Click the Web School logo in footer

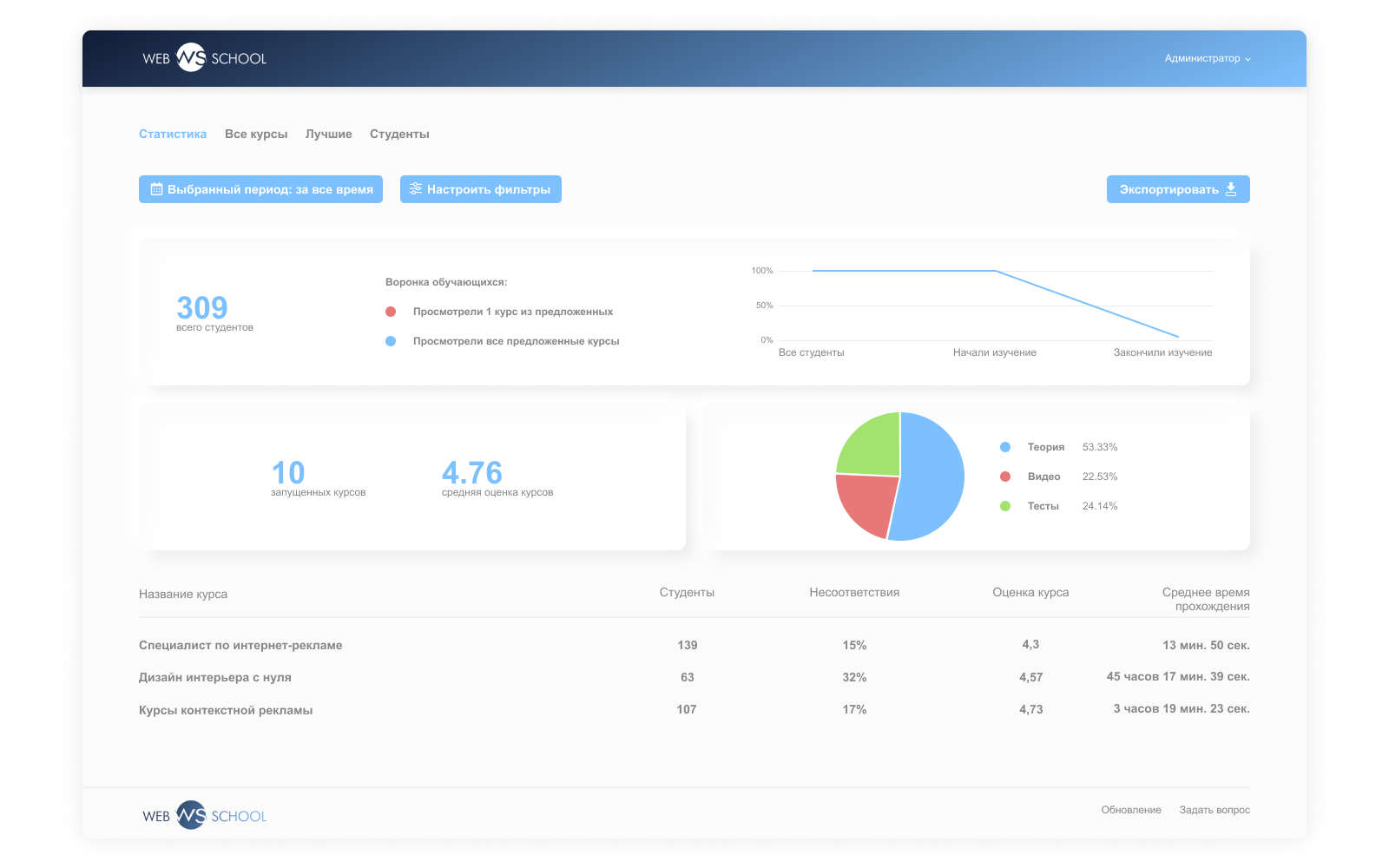pos(204,816)
